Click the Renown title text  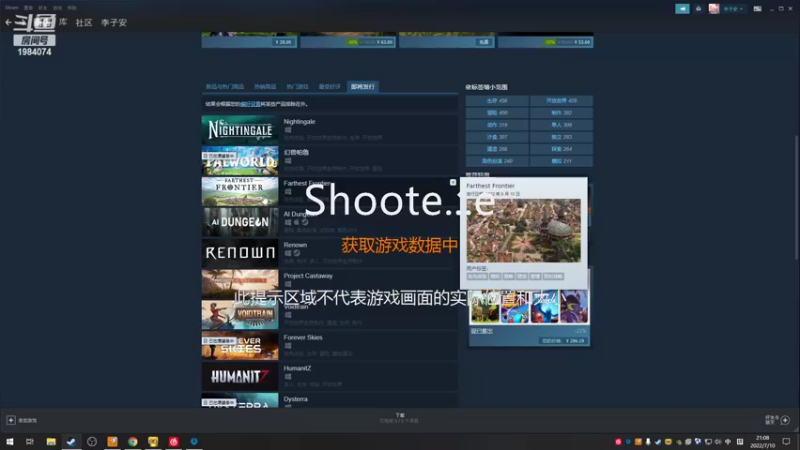pyautogui.click(x=295, y=245)
